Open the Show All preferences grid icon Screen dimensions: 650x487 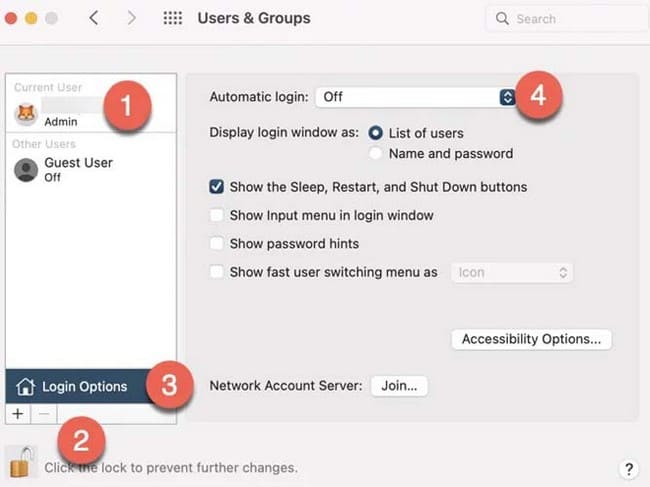tap(172, 18)
